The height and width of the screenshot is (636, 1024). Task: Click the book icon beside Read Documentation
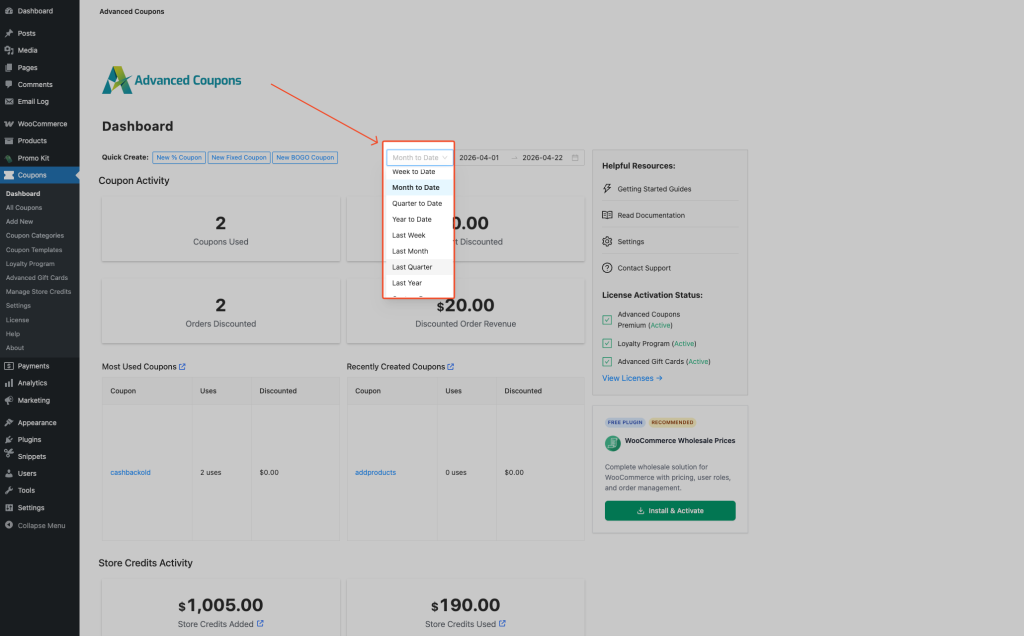pos(607,215)
